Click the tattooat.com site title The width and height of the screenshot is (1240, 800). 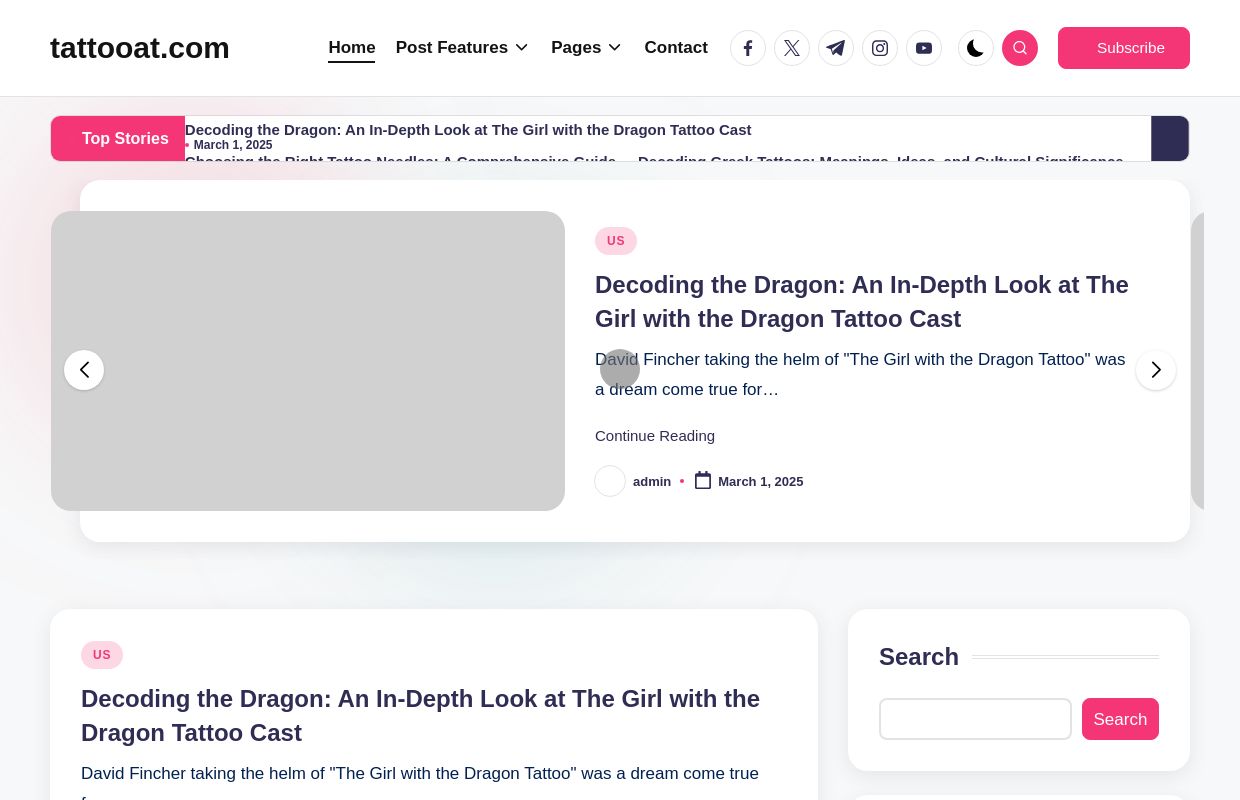(140, 48)
